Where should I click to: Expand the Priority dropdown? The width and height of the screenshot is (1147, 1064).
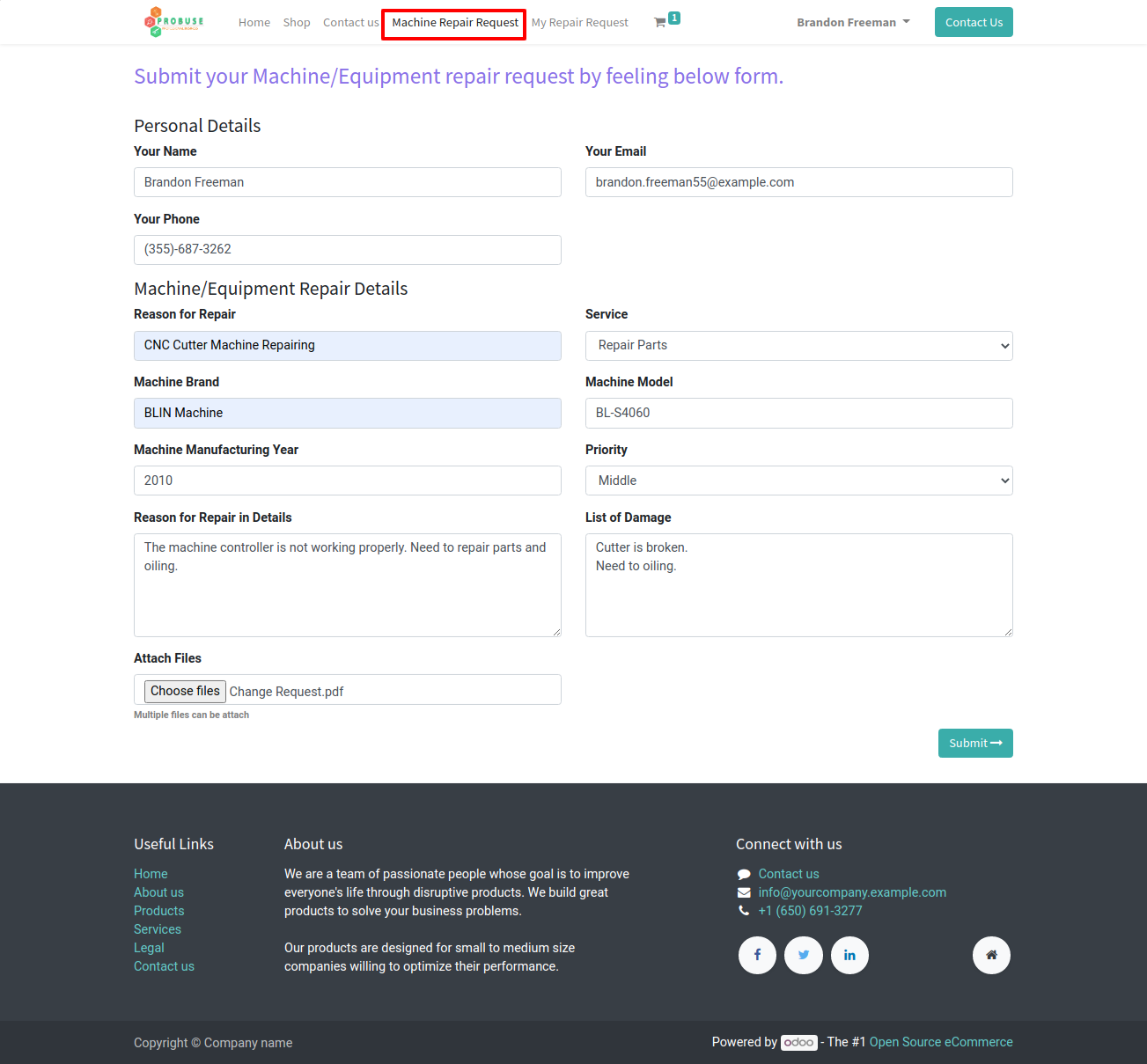click(799, 481)
